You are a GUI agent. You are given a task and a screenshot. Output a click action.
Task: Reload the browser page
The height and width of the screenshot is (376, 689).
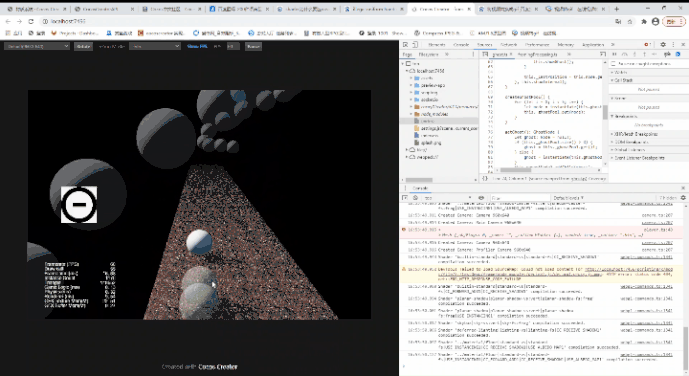pos(31,21)
